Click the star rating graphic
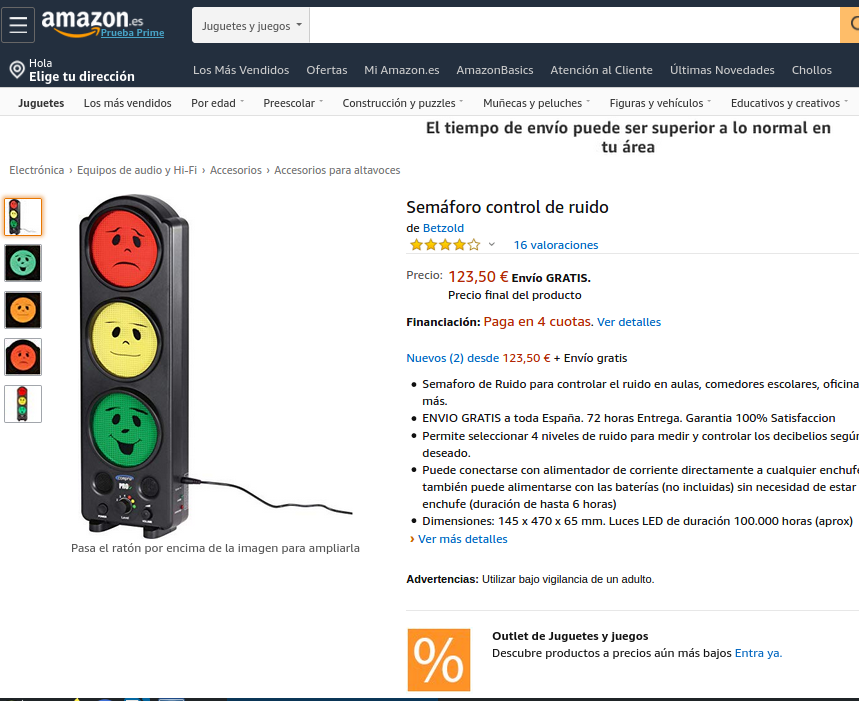 click(445, 245)
